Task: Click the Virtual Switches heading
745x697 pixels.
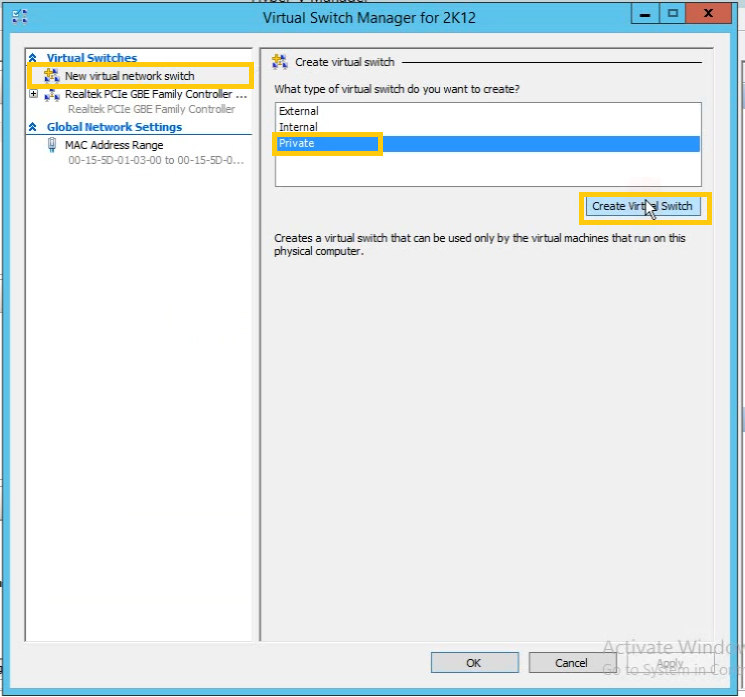Action: pyautogui.click(x=92, y=58)
